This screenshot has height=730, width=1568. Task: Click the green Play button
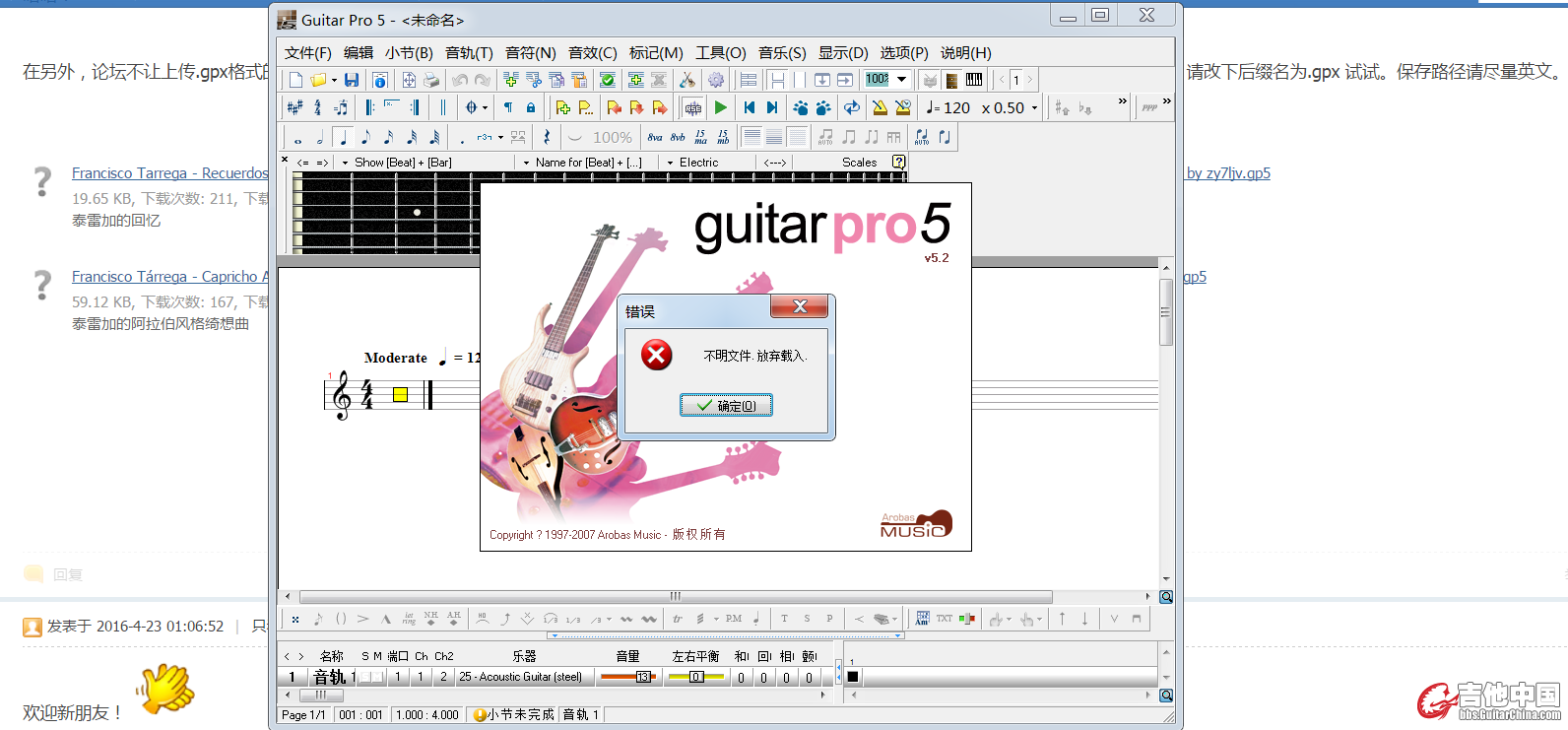pyautogui.click(x=721, y=107)
